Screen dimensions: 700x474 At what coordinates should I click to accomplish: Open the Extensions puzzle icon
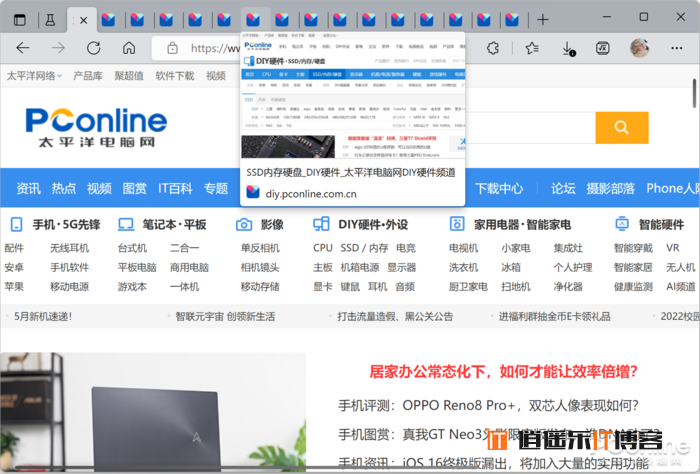(493, 48)
